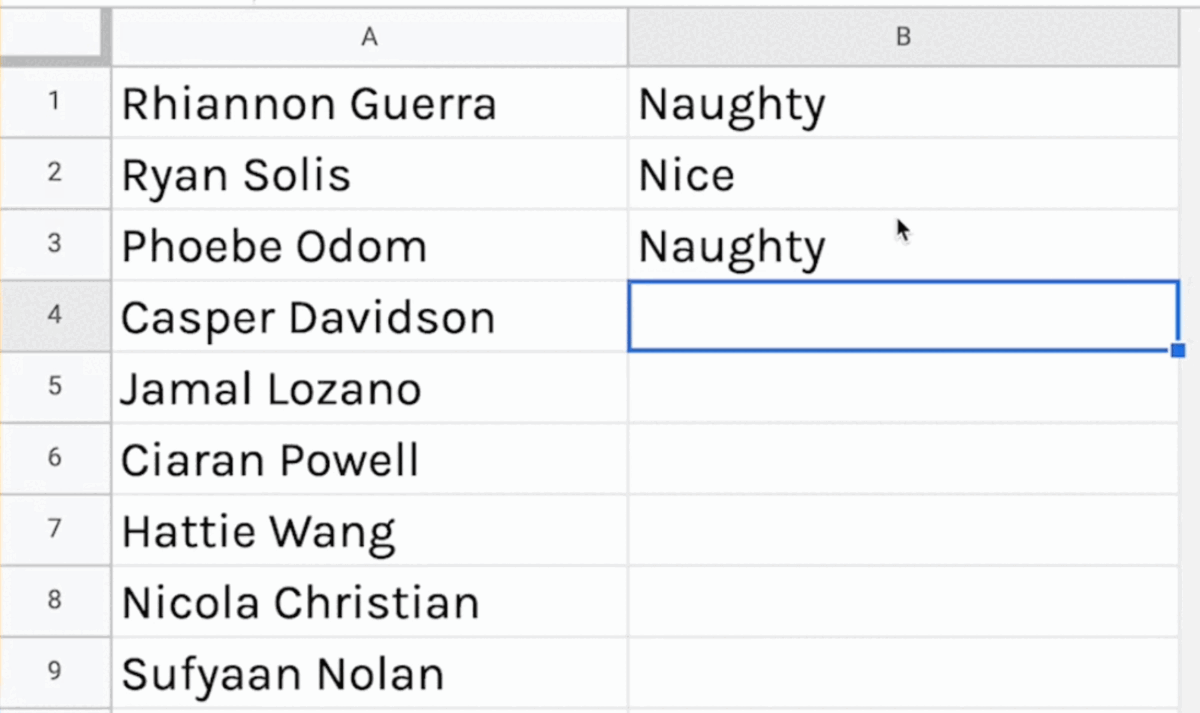Screen dimensions: 1200x713
Task: Click the Ryan Solis name cell
Action: pos(370,175)
